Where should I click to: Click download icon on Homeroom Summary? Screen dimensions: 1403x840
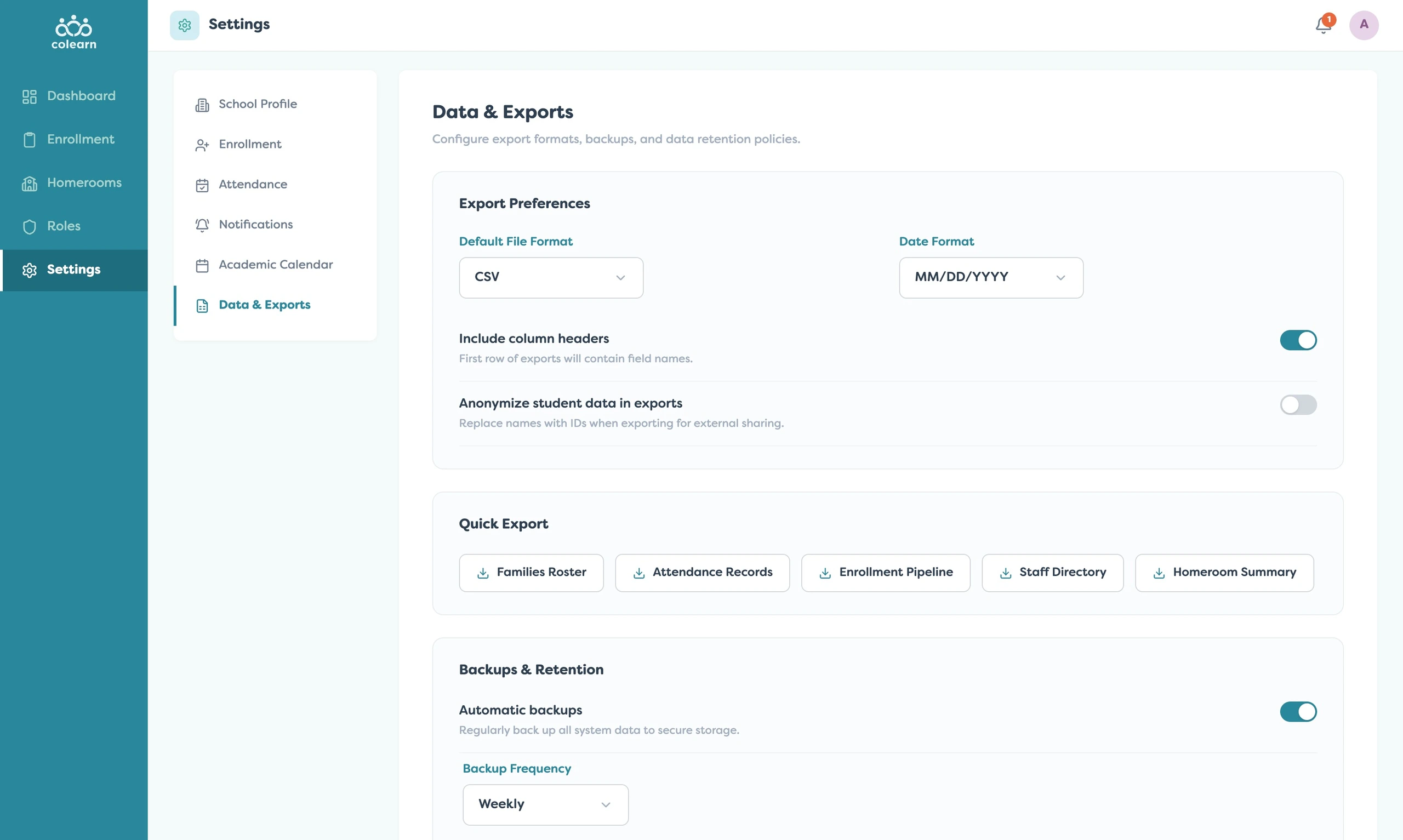point(1159,573)
